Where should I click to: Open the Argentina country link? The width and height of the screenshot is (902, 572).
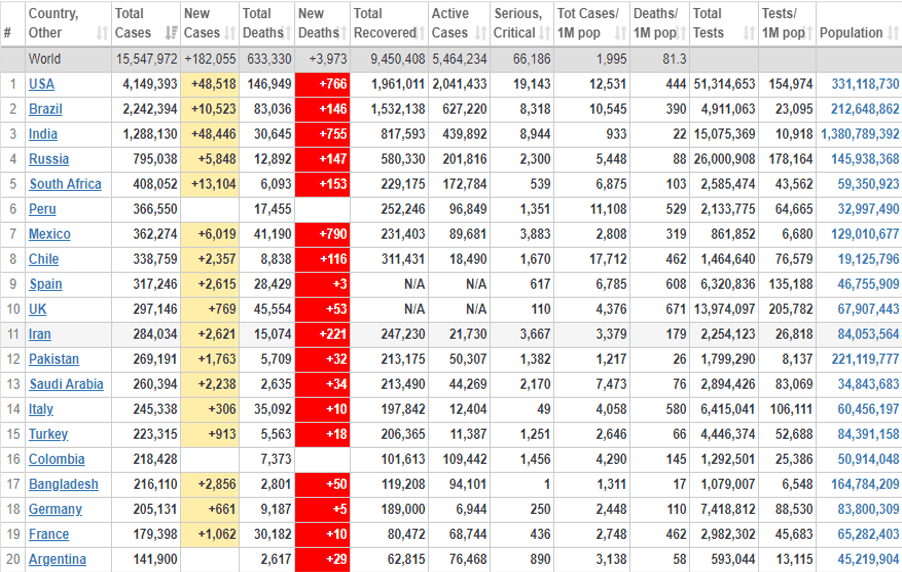point(58,559)
